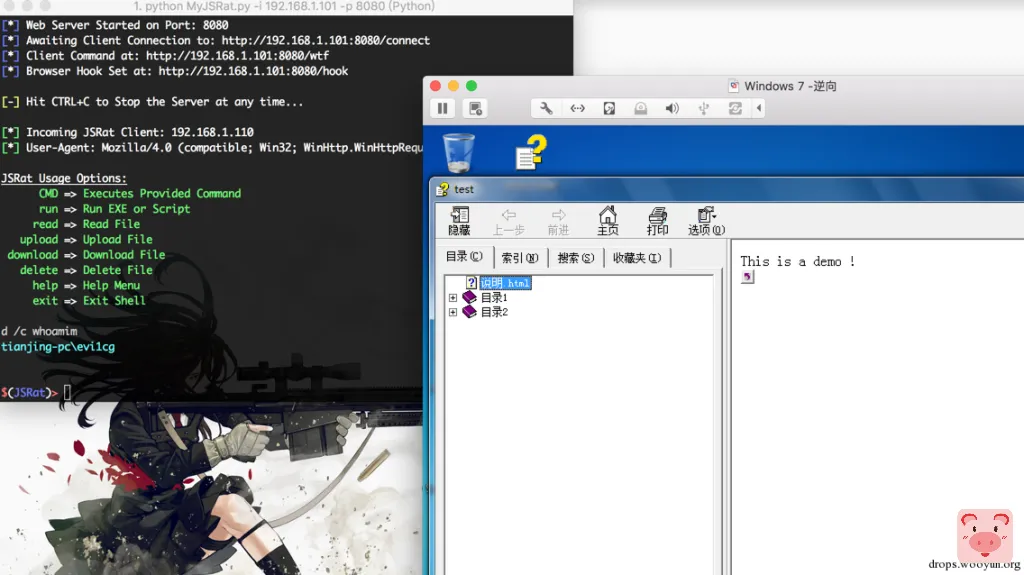
Task: Click the network adapter arrows icon in the VM toolbar
Action: (577, 108)
